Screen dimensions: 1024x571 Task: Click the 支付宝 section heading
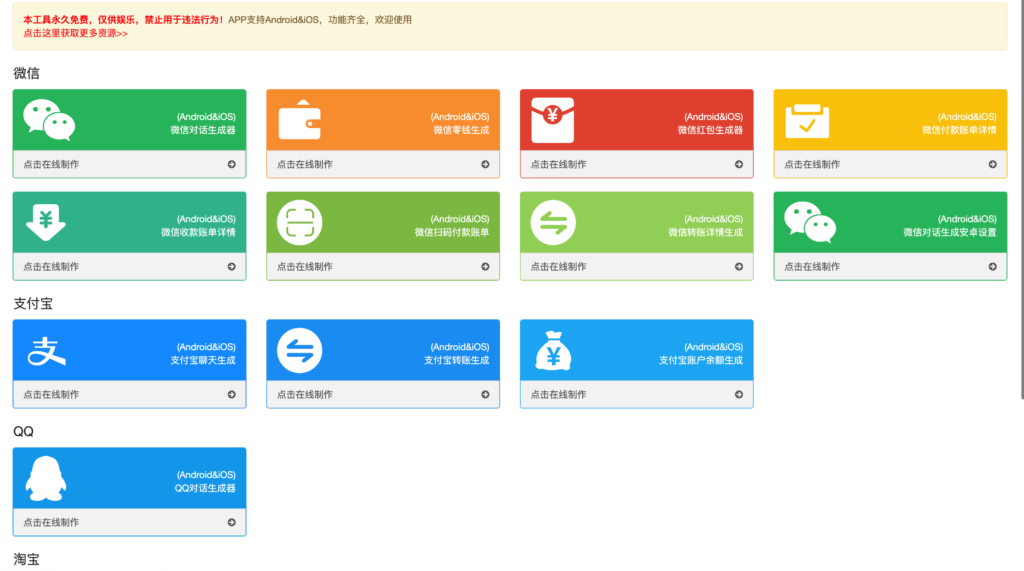33,304
